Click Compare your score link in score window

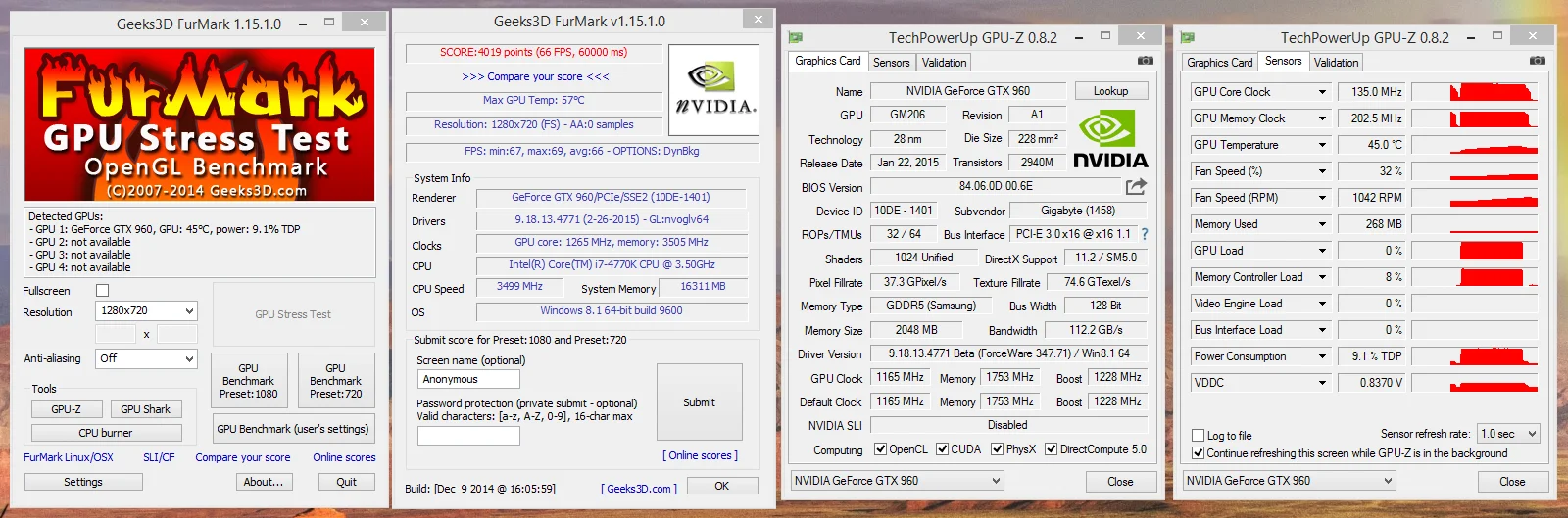click(x=535, y=76)
